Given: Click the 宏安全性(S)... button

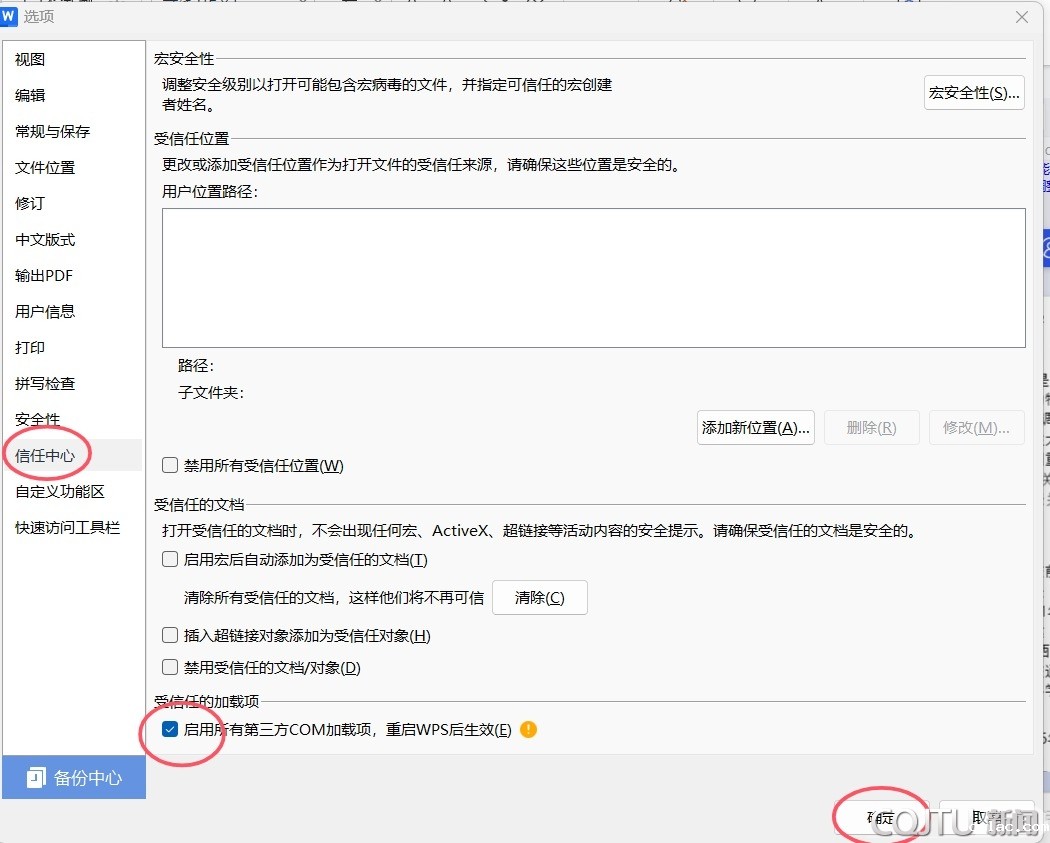Looking at the screenshot, I should (974, 93).
